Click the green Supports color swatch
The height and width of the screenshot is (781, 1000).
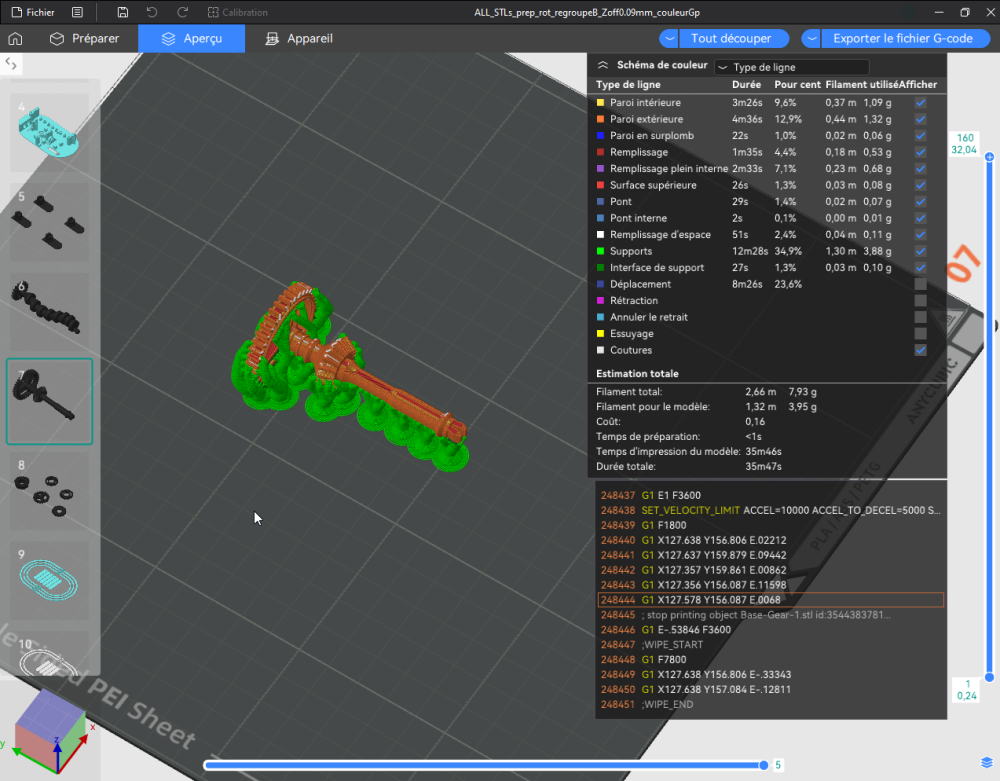(600, 251)
